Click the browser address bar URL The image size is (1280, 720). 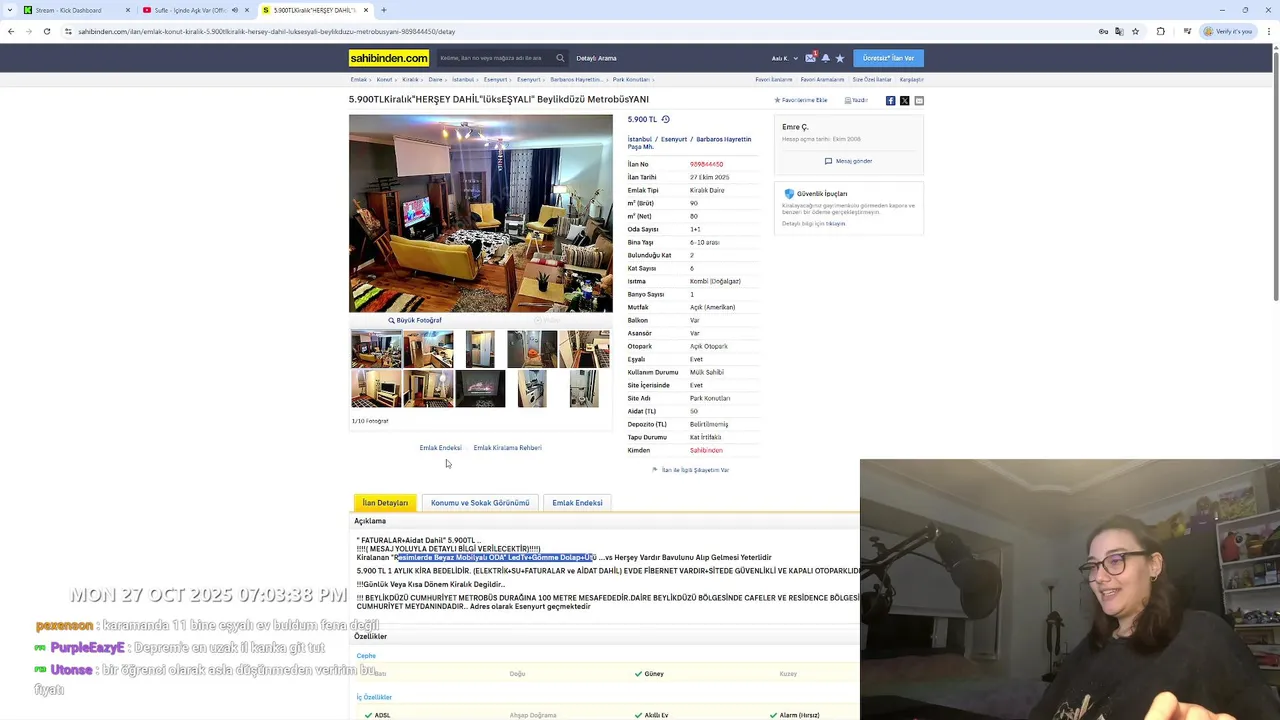[x=267, y=31]
